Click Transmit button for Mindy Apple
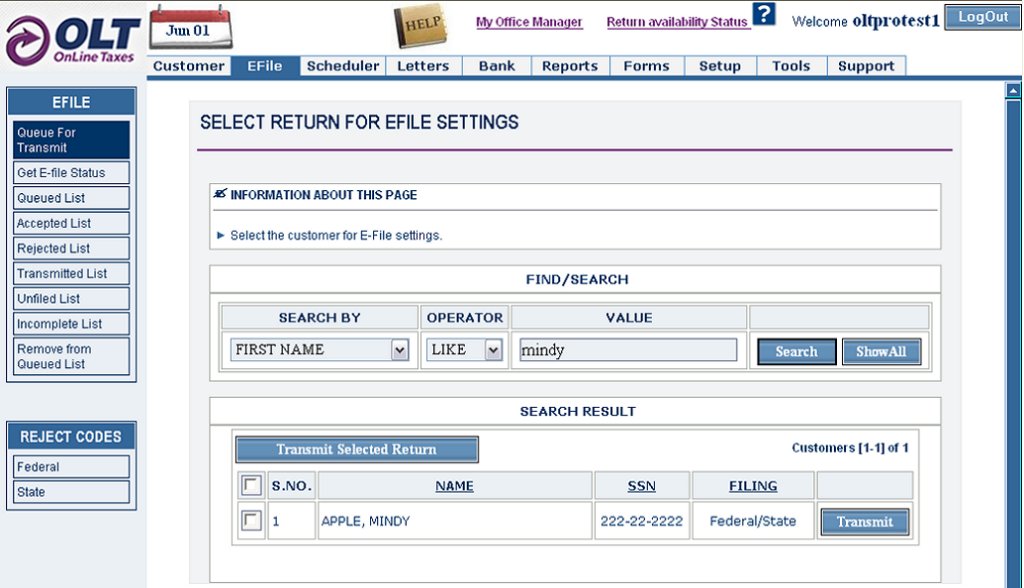The image size is (1024, 588). 865,522
